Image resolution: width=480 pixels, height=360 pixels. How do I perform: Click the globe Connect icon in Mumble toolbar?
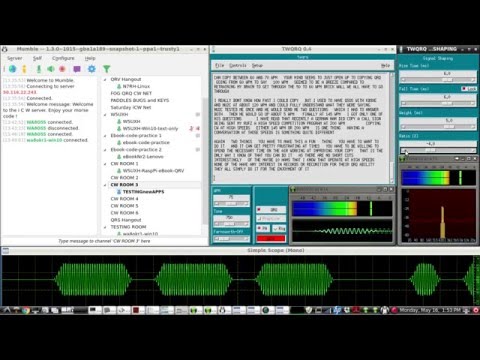(x=12, y=69)
